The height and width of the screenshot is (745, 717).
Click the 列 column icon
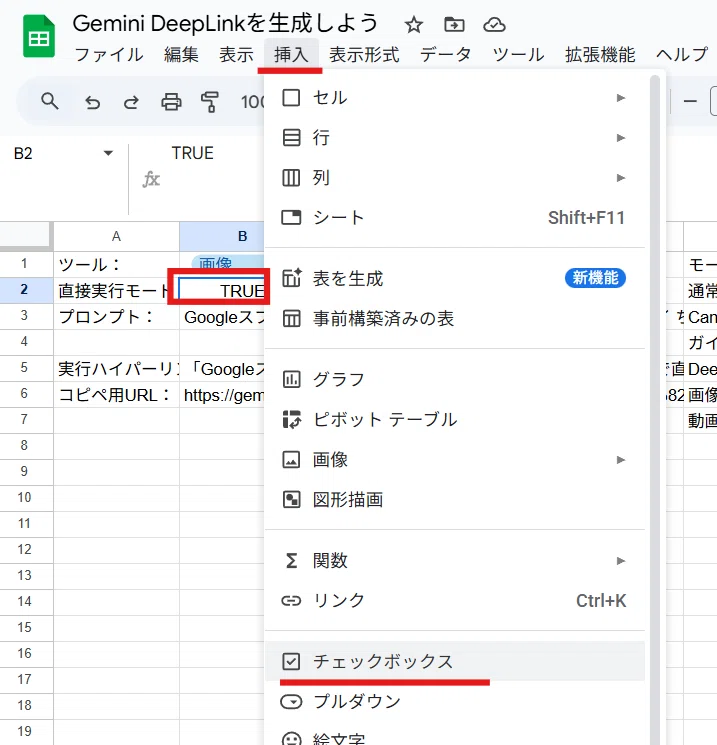pos(291,178)
